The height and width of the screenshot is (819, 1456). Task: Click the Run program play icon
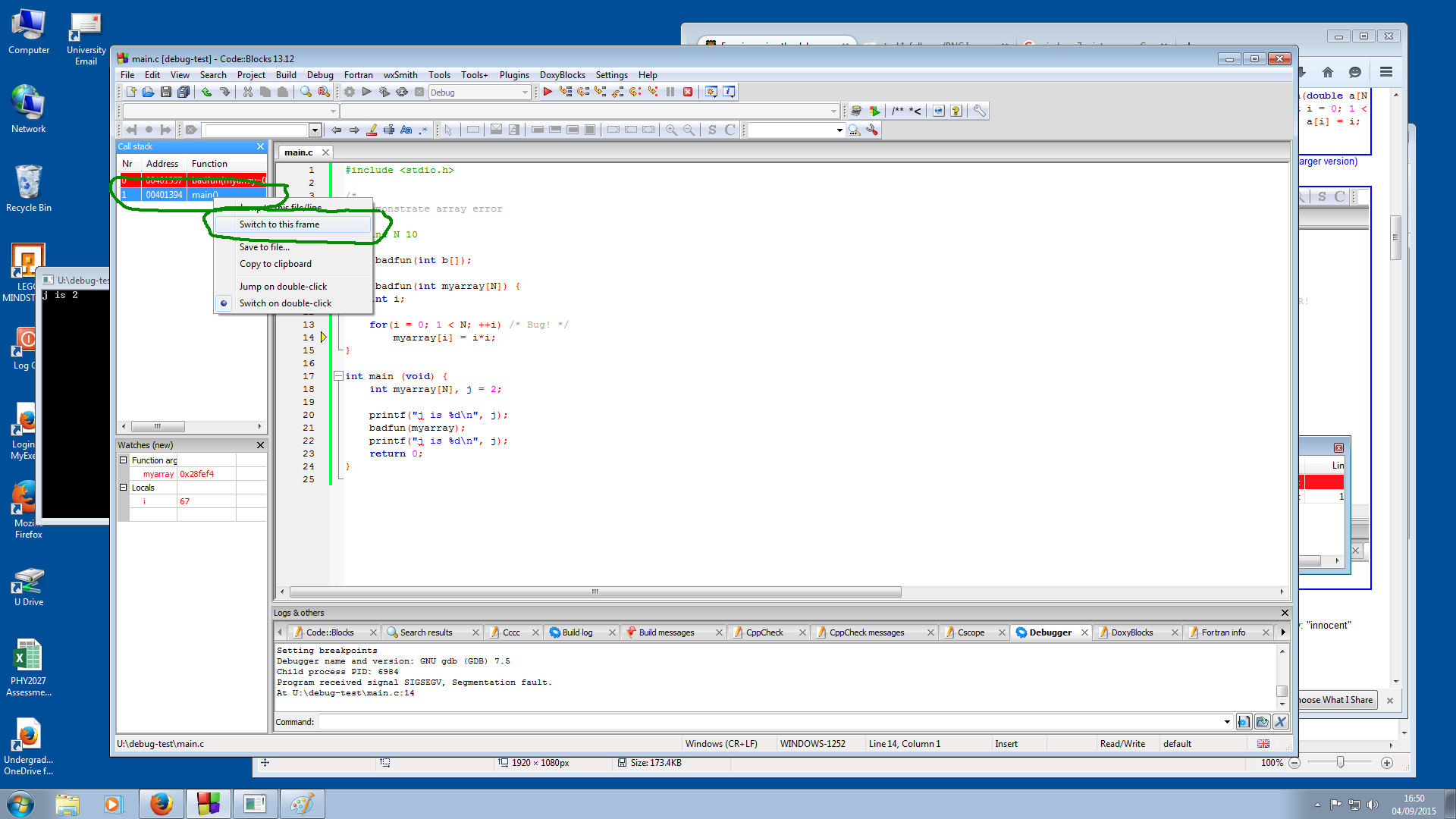tap(366, 92)
